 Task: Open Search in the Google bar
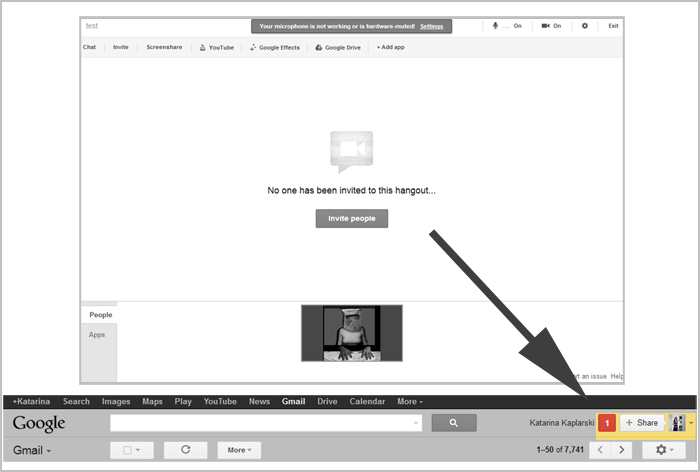(x=76, y=401)
